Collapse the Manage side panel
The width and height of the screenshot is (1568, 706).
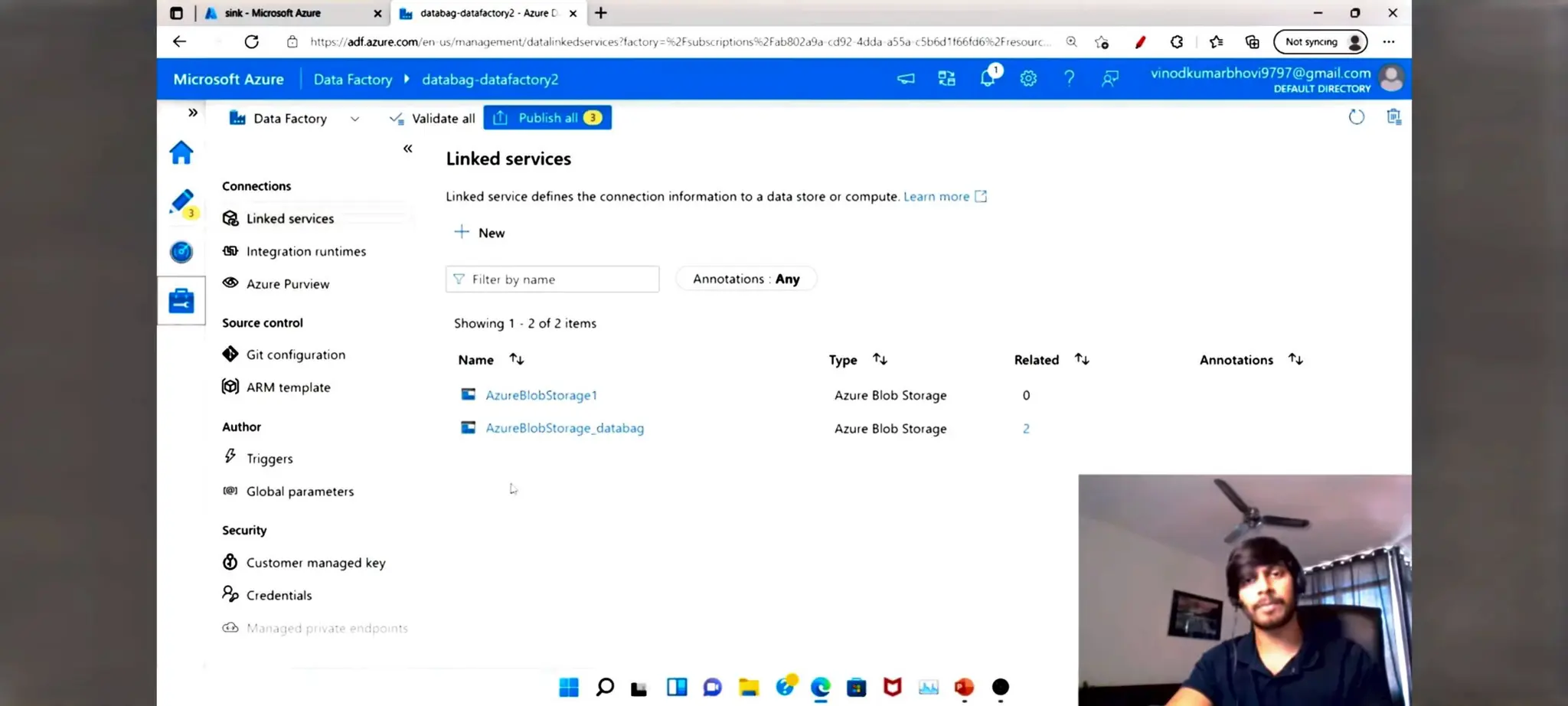(408, 149)
